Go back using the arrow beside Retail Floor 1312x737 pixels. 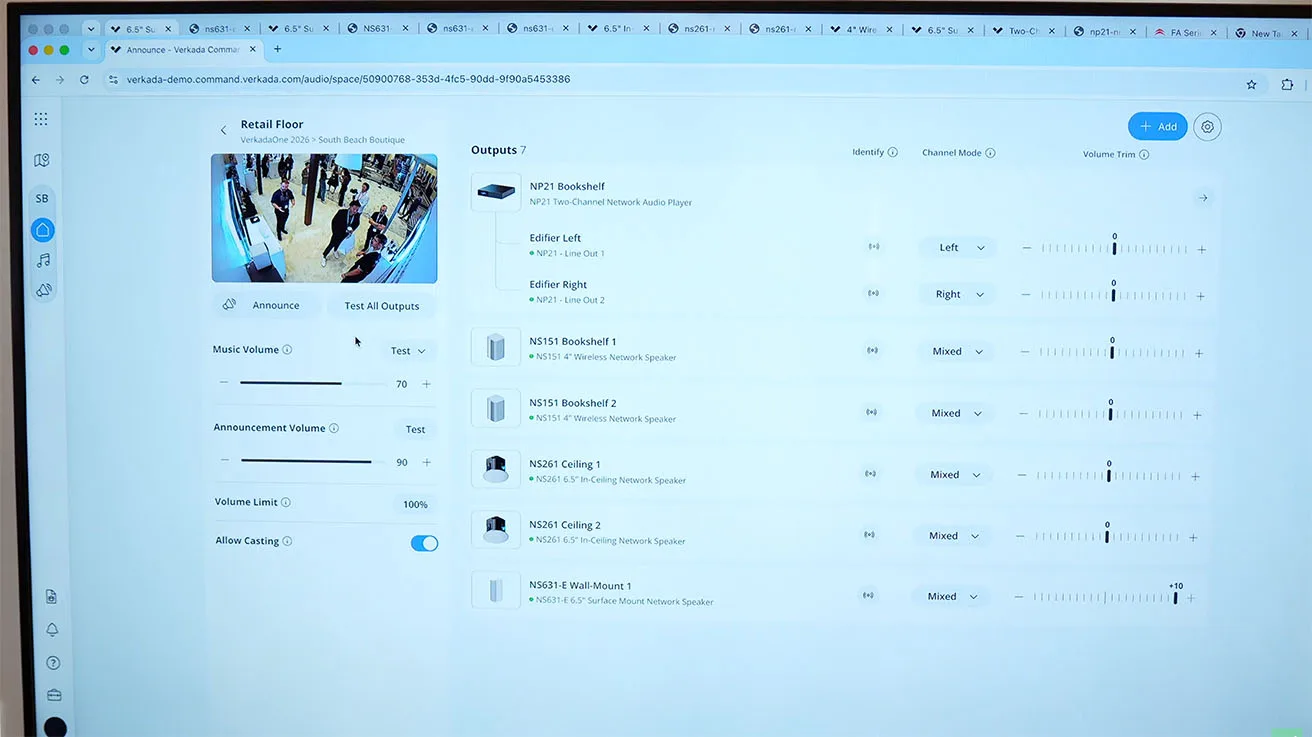(223, 130)
